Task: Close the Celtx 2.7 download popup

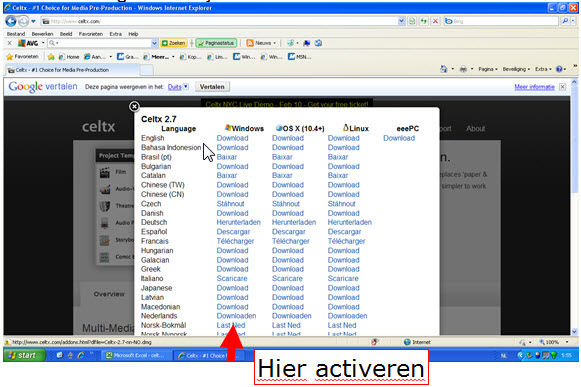Action: coord(134,107)
